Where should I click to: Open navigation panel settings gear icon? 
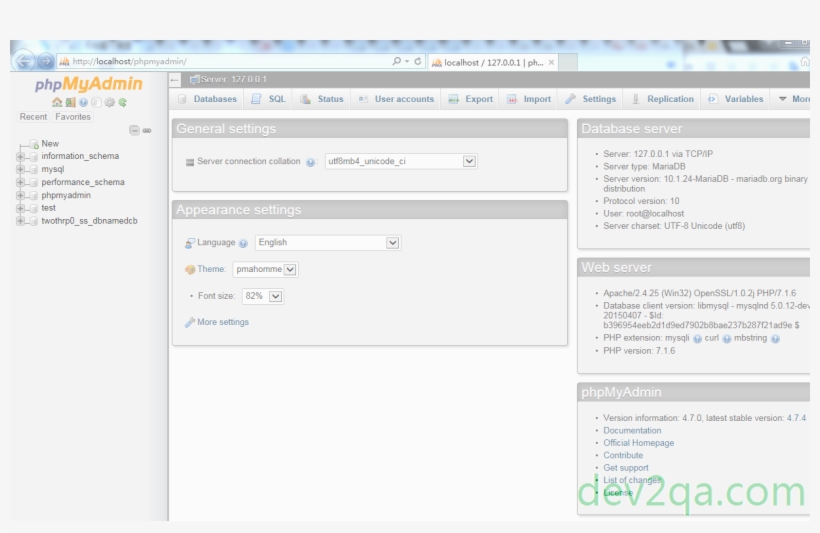click(x=109, y=103)
